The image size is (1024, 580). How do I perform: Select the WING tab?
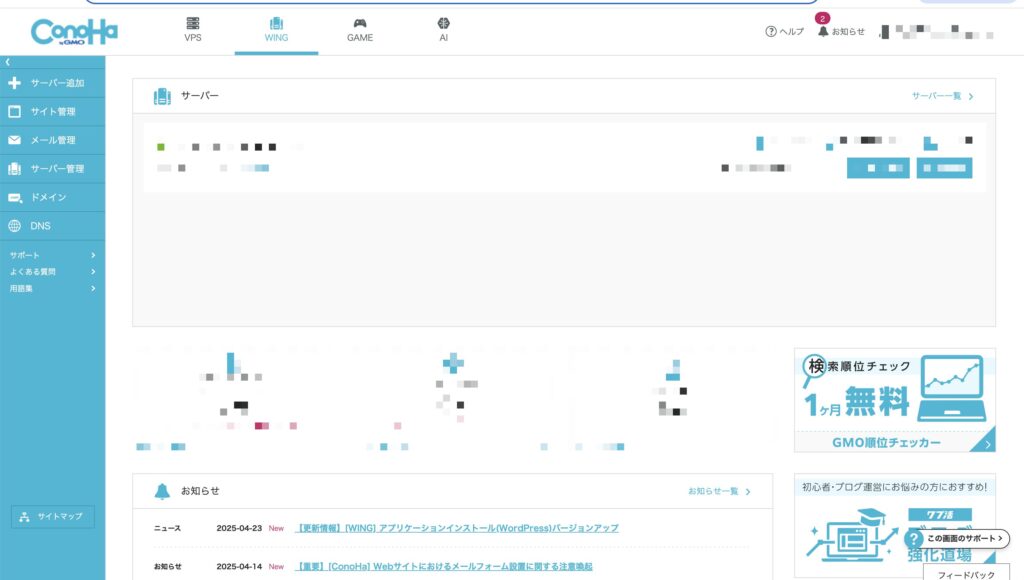276,30
